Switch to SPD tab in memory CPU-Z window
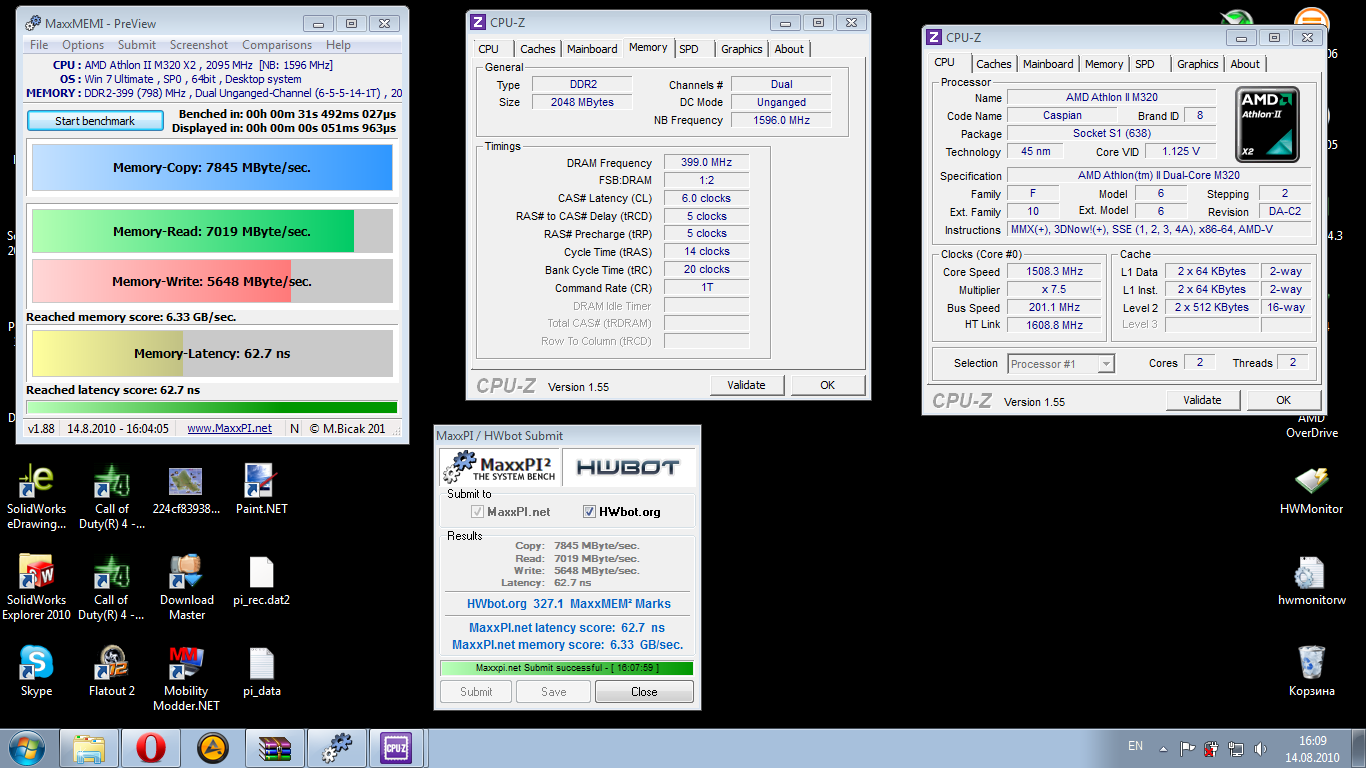1366x768 pixels. (x=689, y=49)
